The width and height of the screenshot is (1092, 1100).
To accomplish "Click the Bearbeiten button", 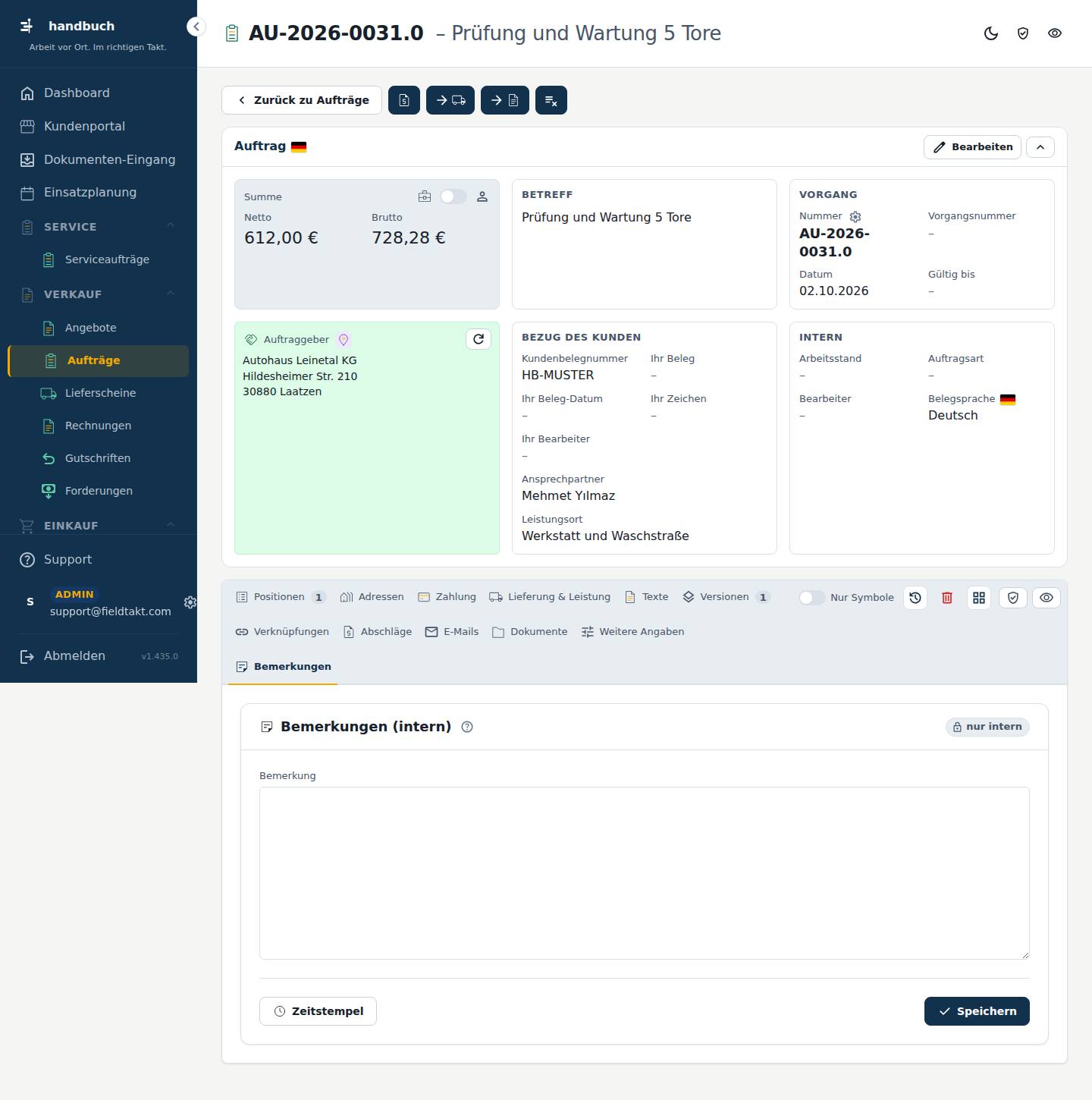I will point(972,147).
